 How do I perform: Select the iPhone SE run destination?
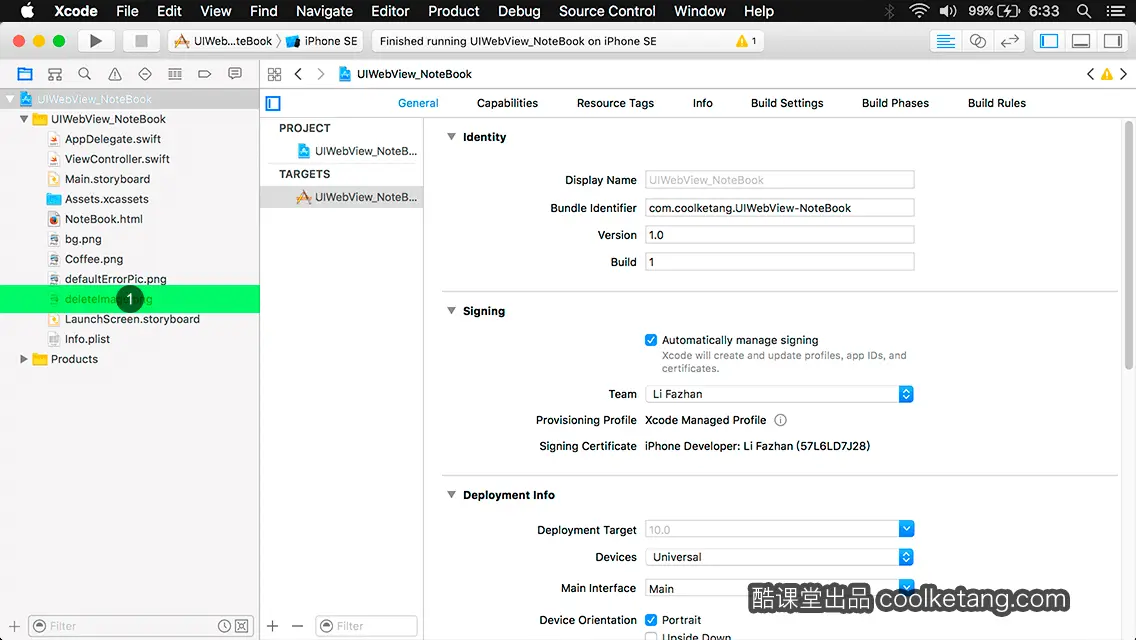(322, 41)
